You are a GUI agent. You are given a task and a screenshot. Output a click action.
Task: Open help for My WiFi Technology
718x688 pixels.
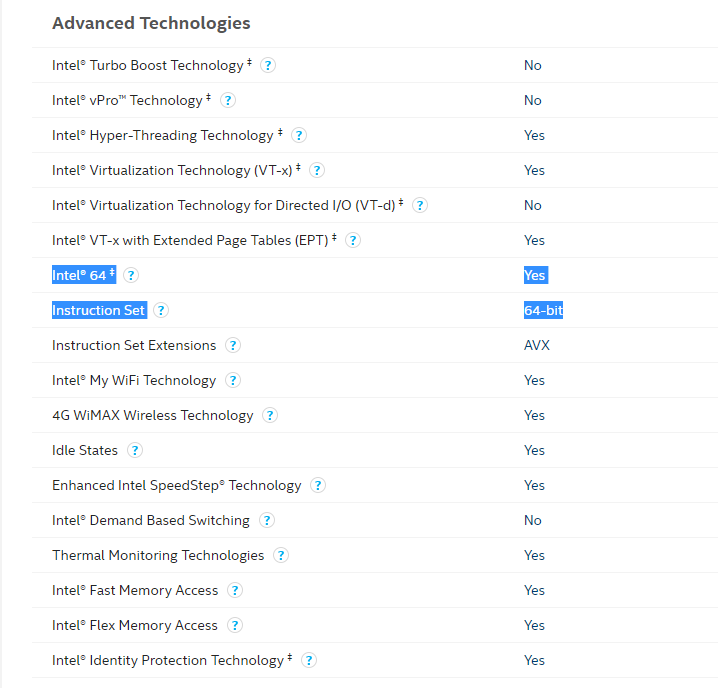tap(233, 380)
